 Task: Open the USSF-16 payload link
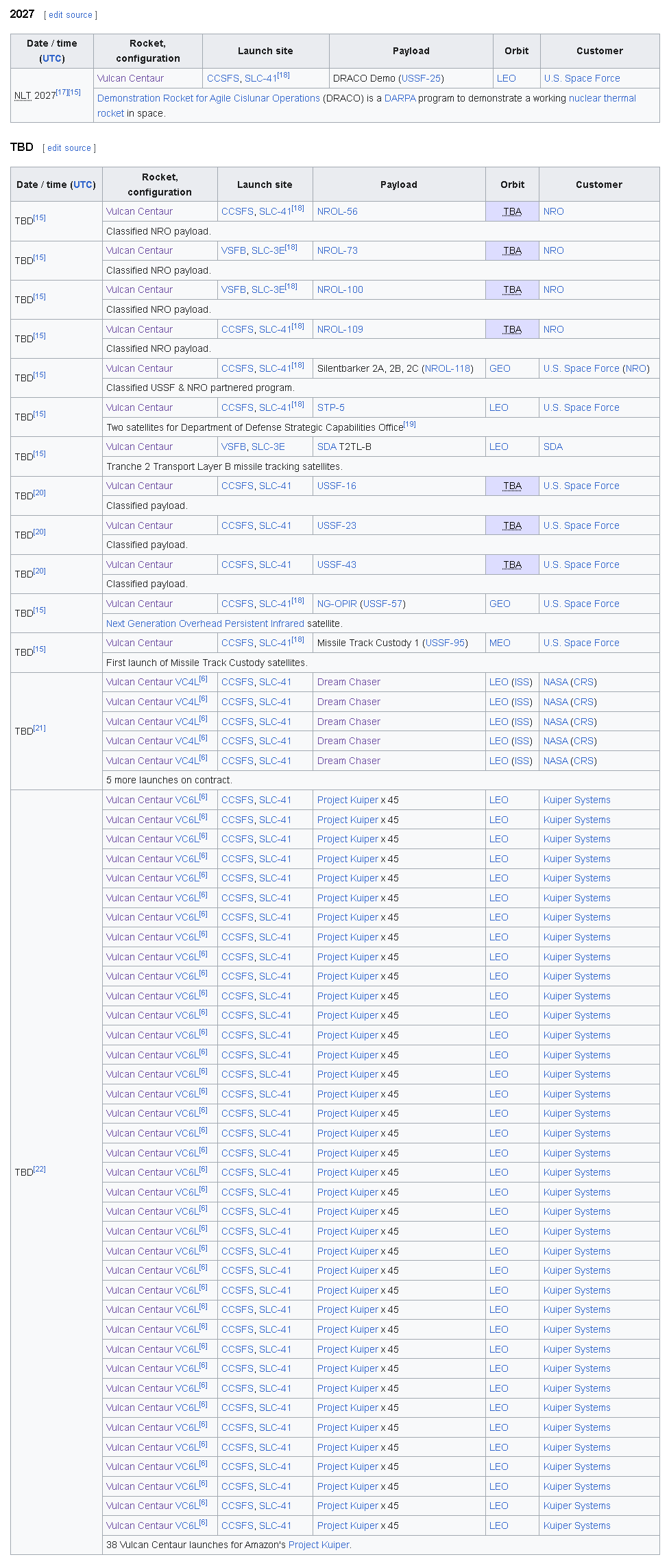pos(337,486)
